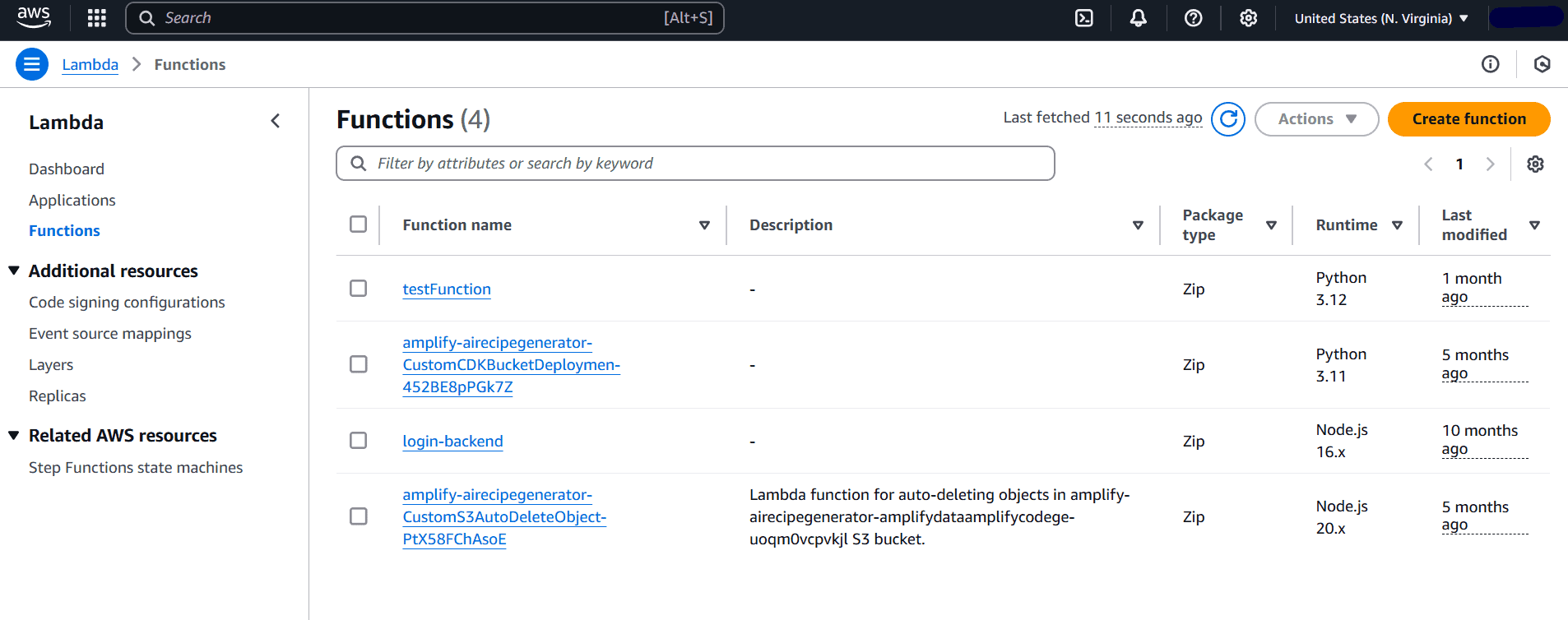The height and width of the screenshot is (620, 1568).
Task: Launch the CloudShell terminal icon
Action: [x=1084, y=18]
